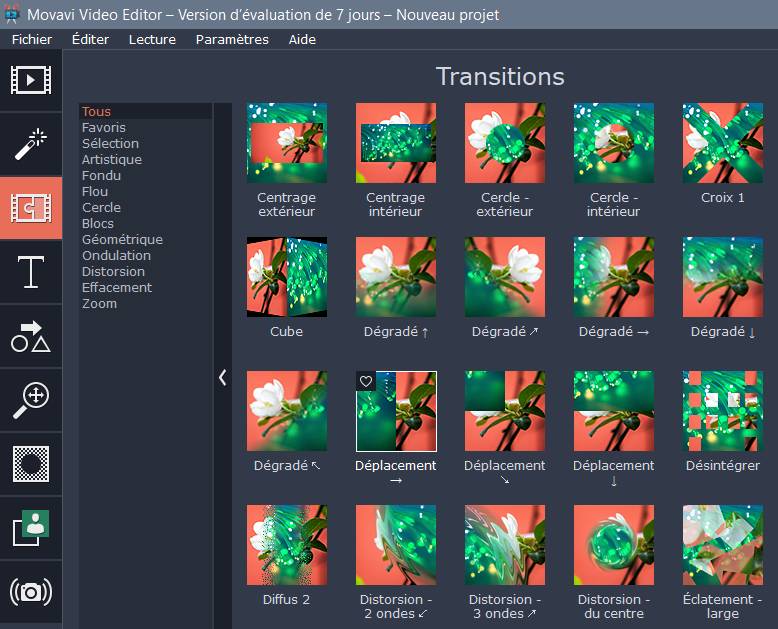The height and width of the screenshot is (629, 778).
Task: Choose the Centrage extérieur transition thumbnail
Action: coord(287,143)
